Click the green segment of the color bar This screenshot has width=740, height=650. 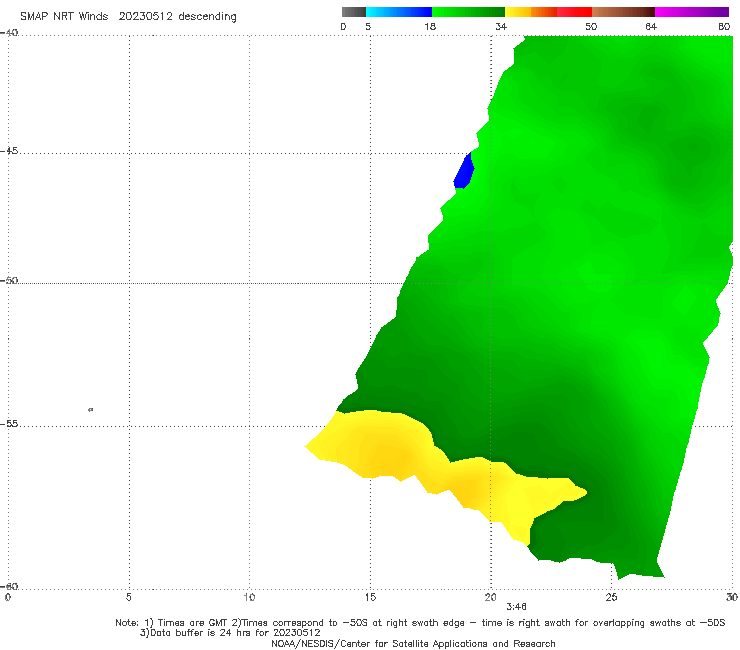coord(468,12)
